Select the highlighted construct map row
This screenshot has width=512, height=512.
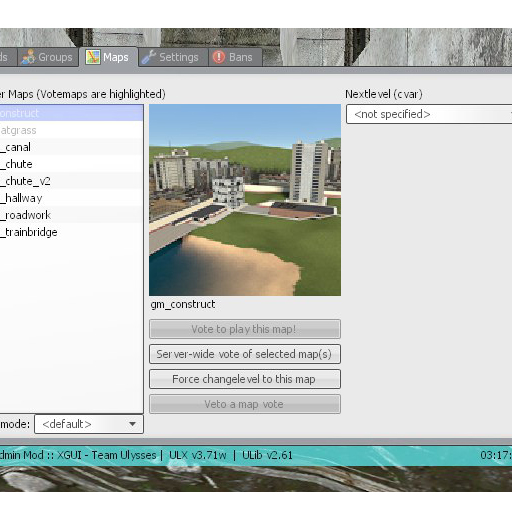[71, 113]
